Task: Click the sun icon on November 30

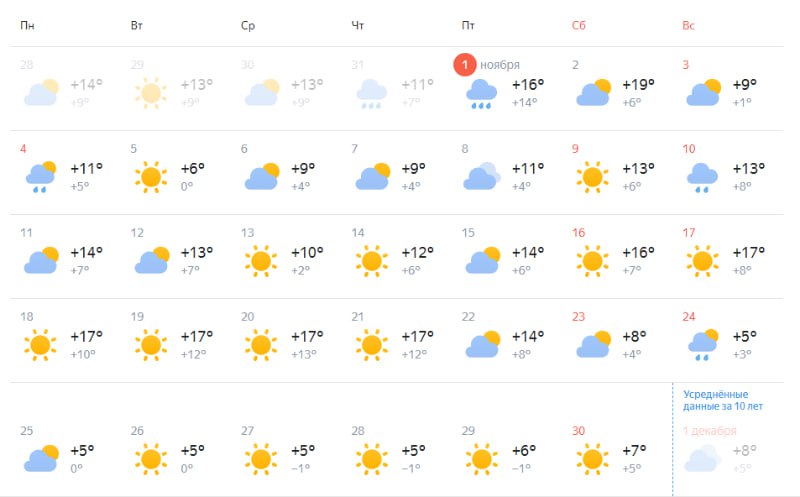Action: [592, 459]
